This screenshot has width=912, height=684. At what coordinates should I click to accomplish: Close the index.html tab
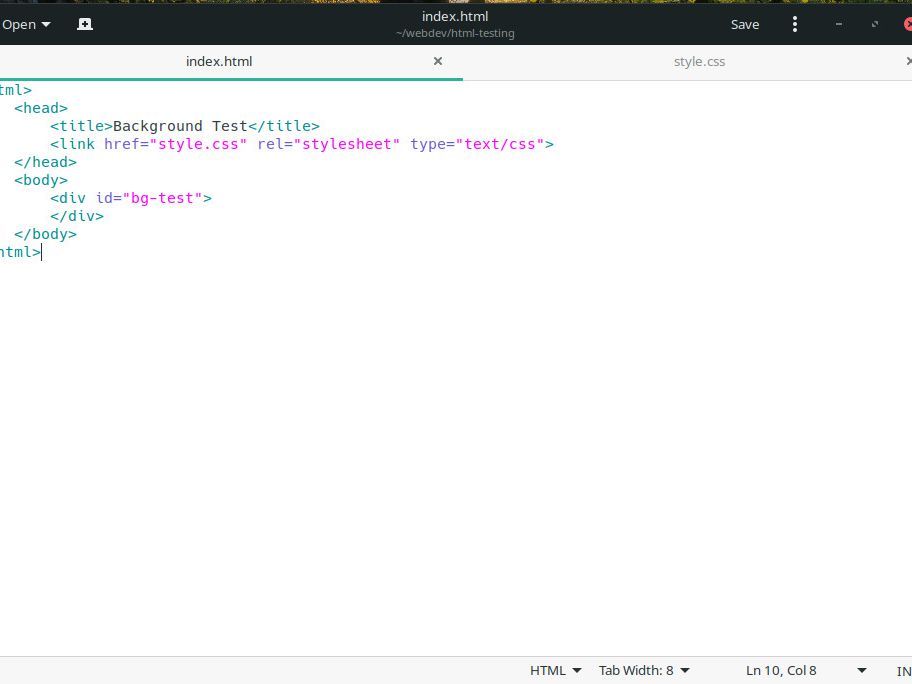pyautogui.click(x=438, y=61)
